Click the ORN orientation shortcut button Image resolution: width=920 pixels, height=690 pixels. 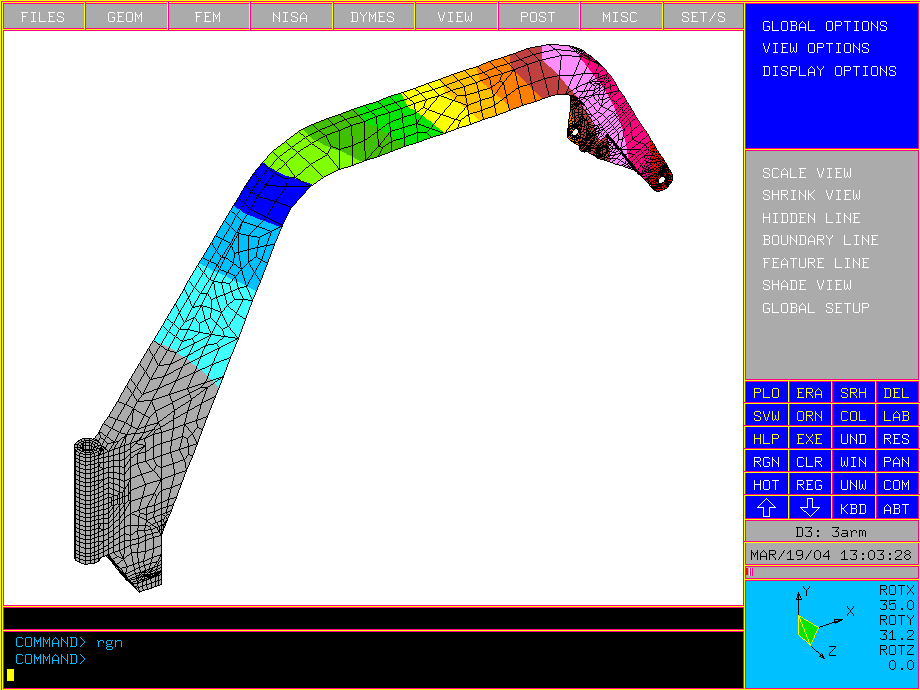pos(810,416)
